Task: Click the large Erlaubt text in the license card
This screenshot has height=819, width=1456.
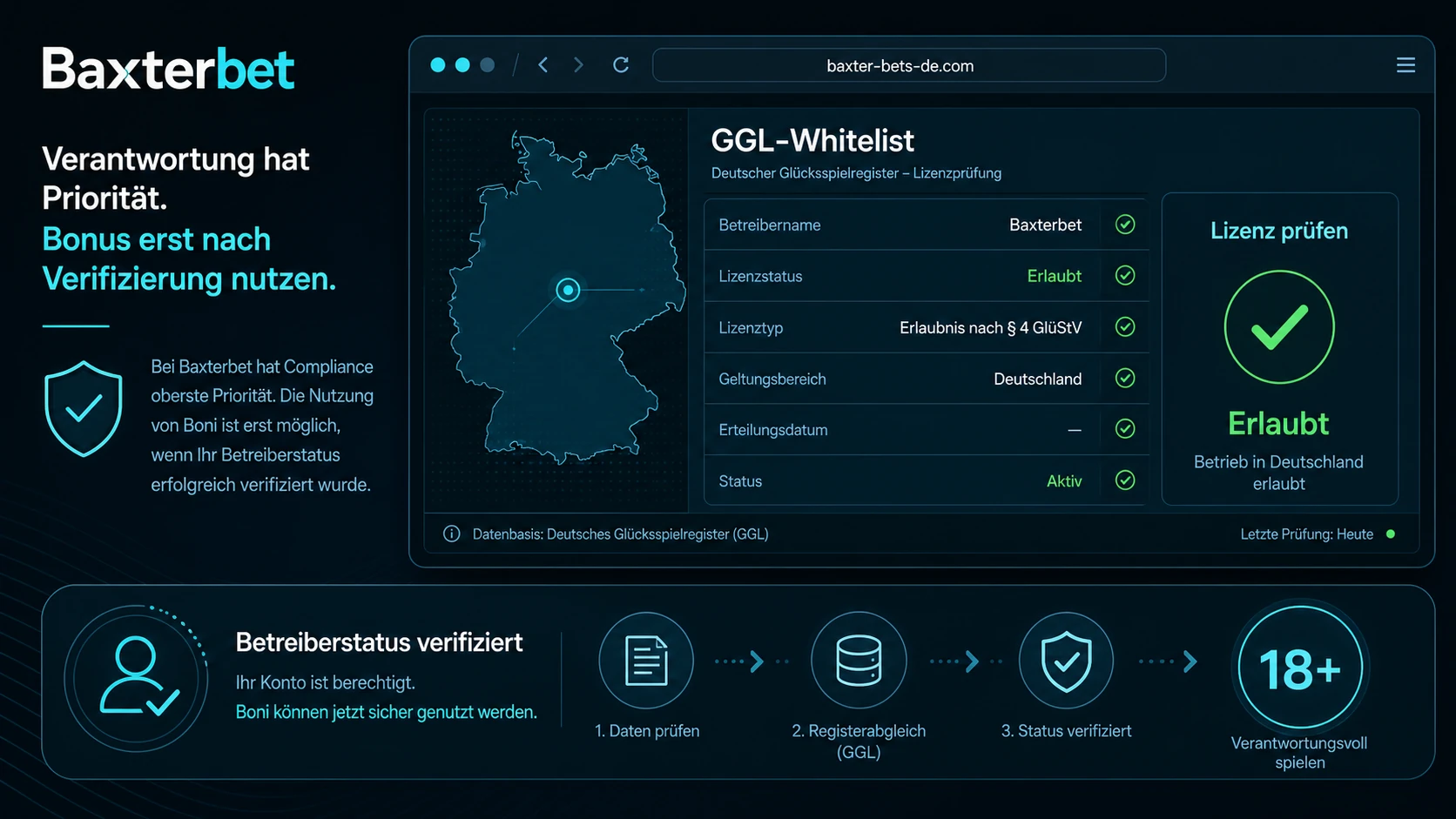Action: [x=1278, y=424]
